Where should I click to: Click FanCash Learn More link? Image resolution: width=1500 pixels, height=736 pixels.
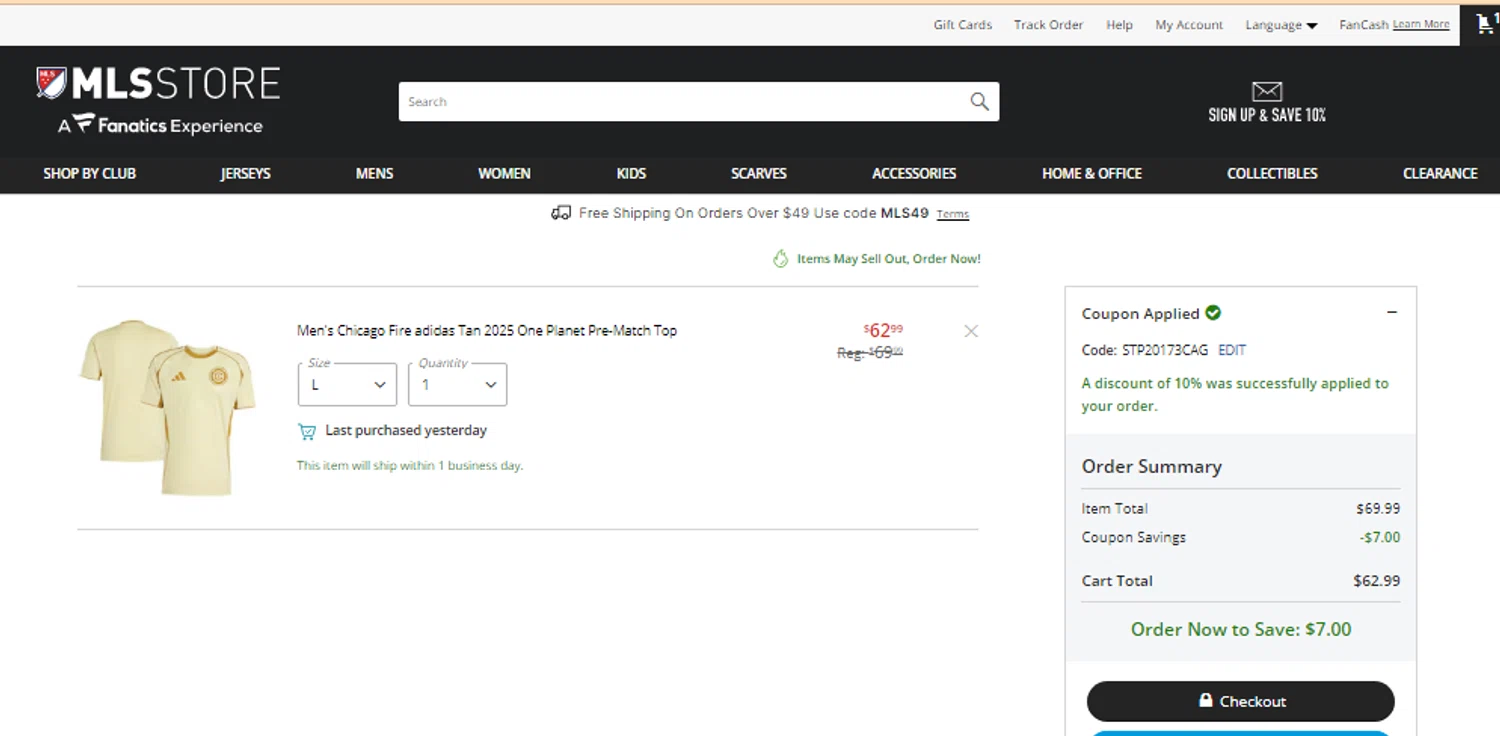click(x=1421, y=25)
